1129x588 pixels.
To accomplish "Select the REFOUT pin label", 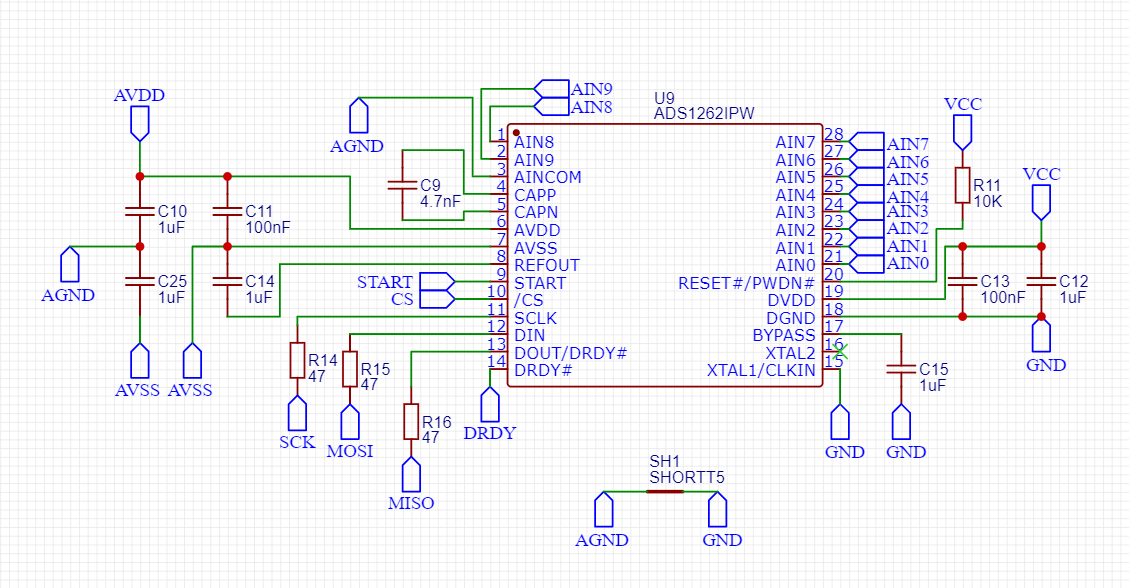I will pos(546,265).
